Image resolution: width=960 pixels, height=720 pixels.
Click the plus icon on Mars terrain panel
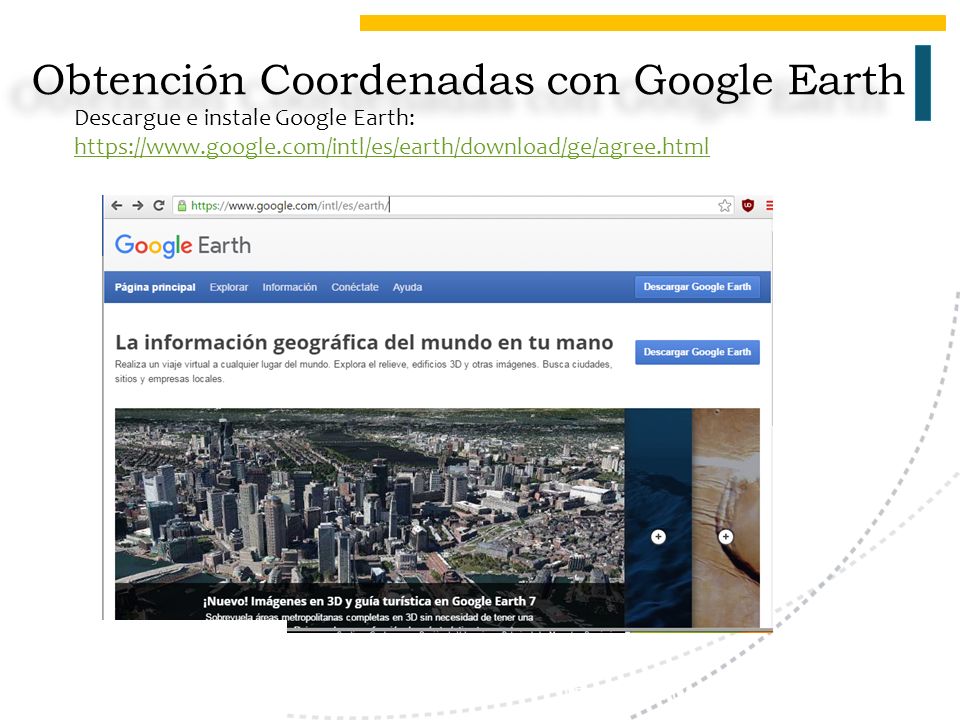tap(726, 537)
